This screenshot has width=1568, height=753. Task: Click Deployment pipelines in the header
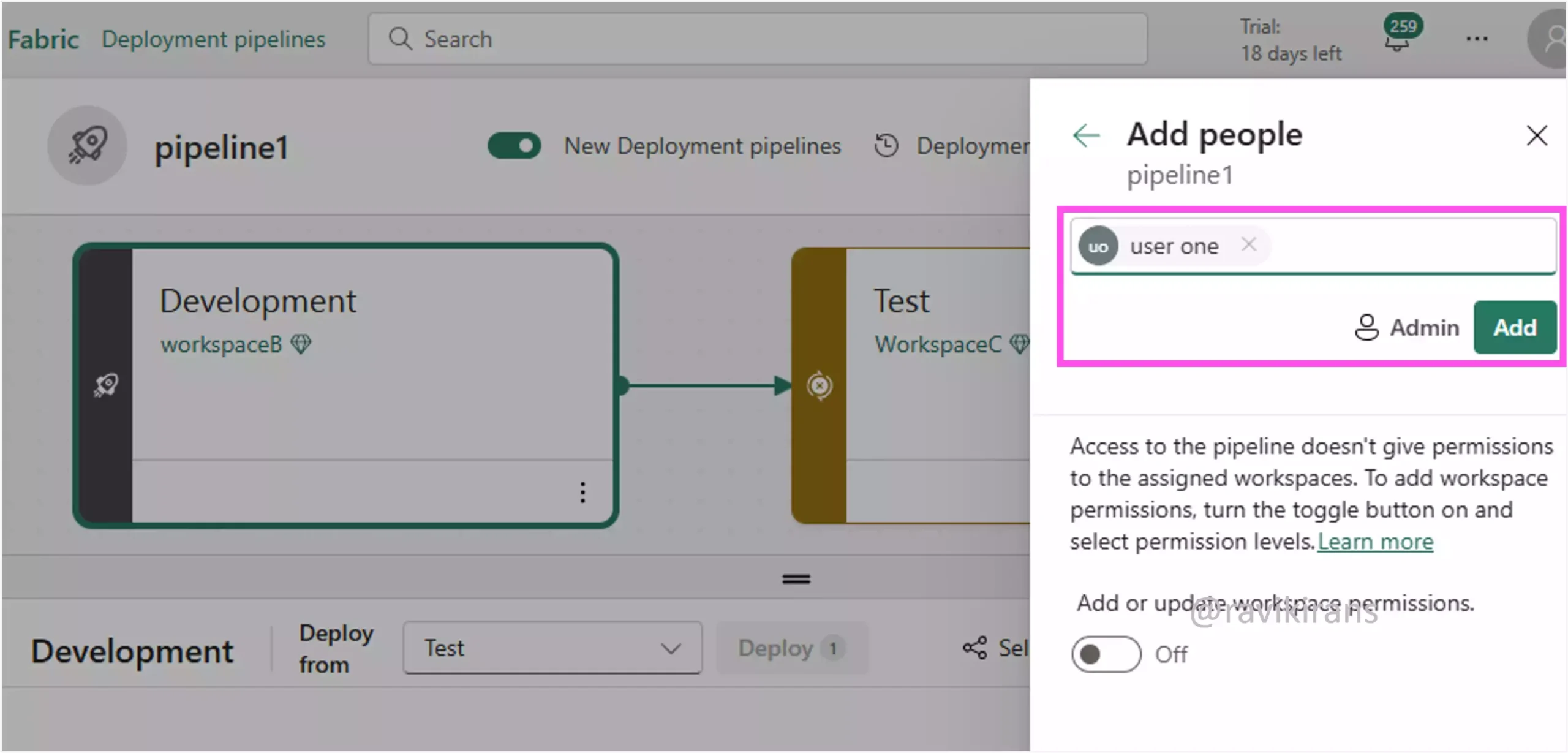click(x=213, y=39)
